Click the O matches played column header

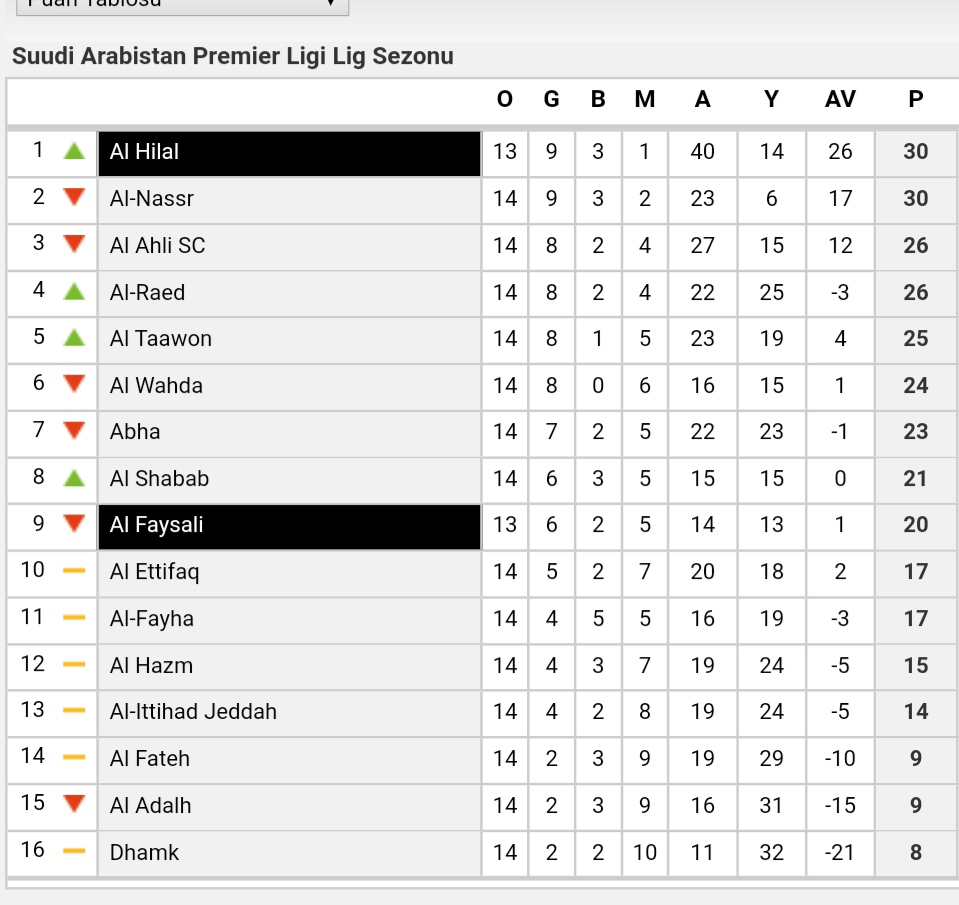(505, 98)
